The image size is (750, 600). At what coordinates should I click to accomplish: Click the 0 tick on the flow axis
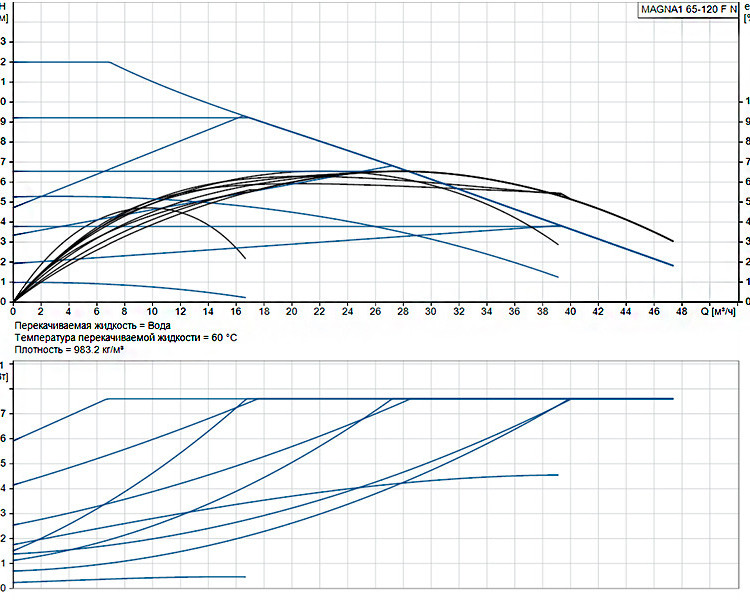coord(13,311)
